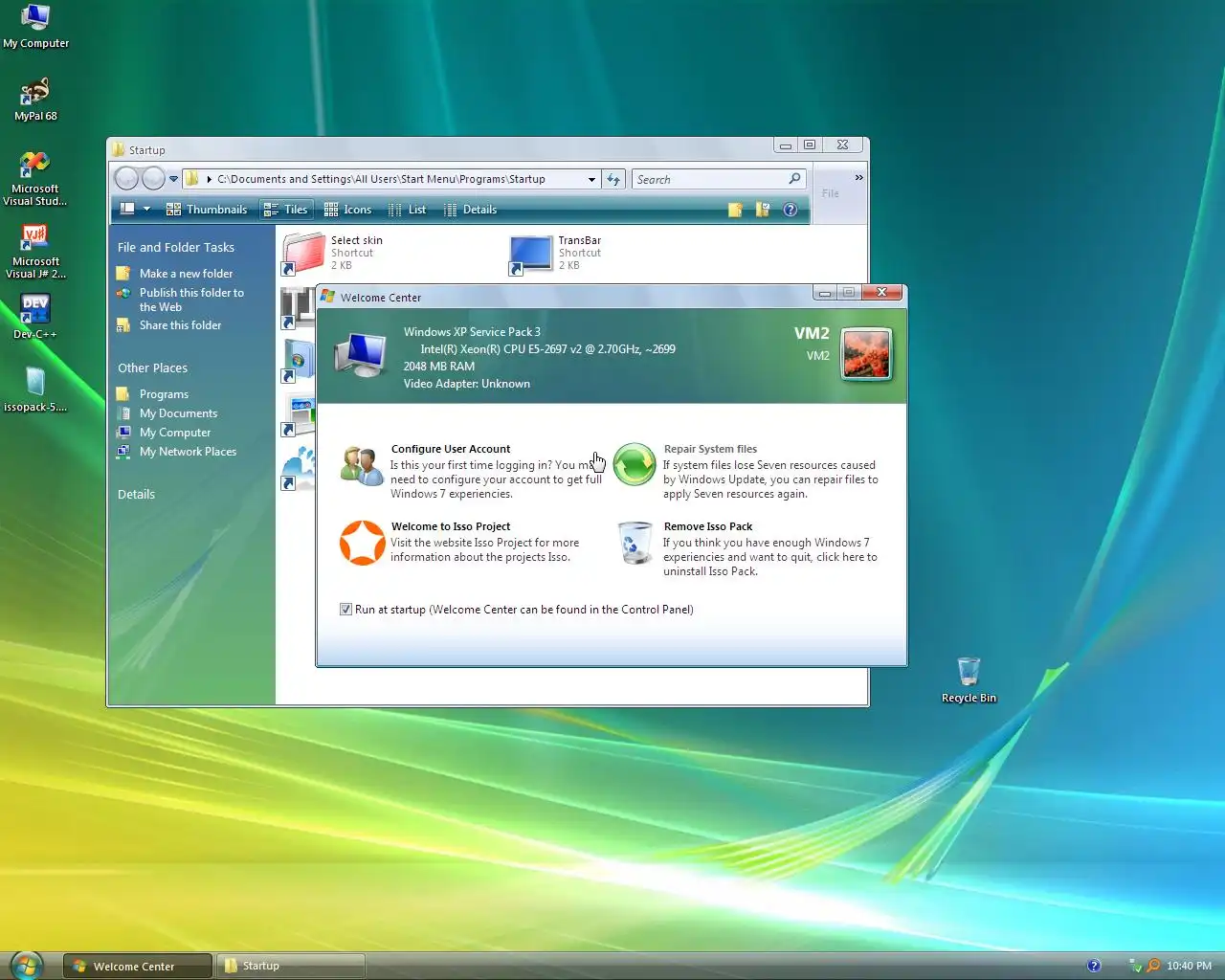Image resolution: width=1225 pixels, height=980 pixels.
Task: Click the computer icon in Welcome Center header
Action: click(361, 353)
